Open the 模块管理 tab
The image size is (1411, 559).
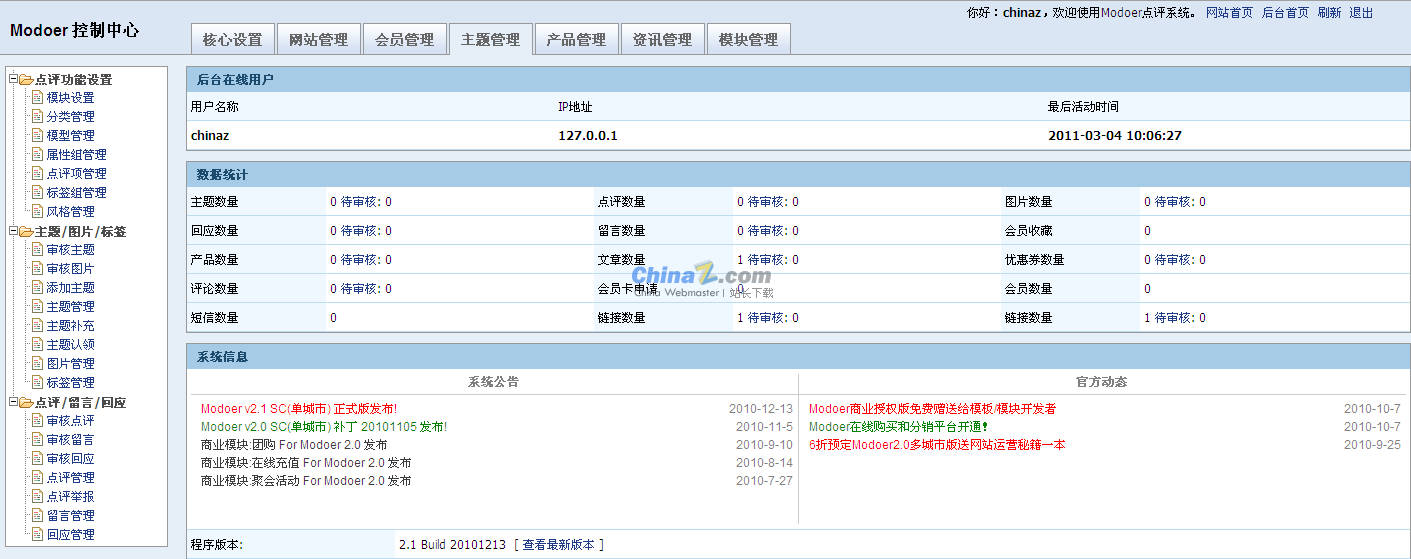click(x=748, y=39)
